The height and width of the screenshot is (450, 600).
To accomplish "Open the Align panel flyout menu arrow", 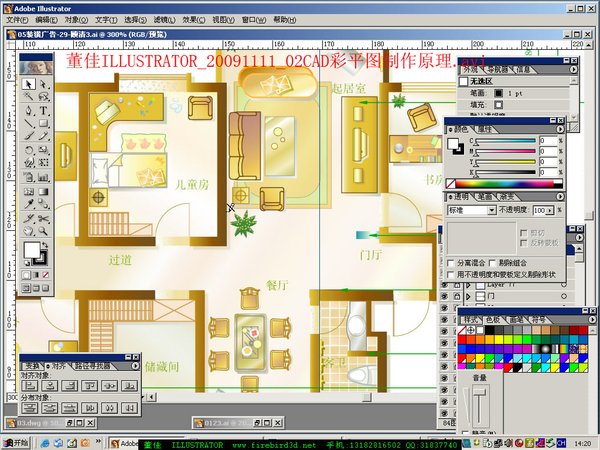I will [x=135, y=366].
